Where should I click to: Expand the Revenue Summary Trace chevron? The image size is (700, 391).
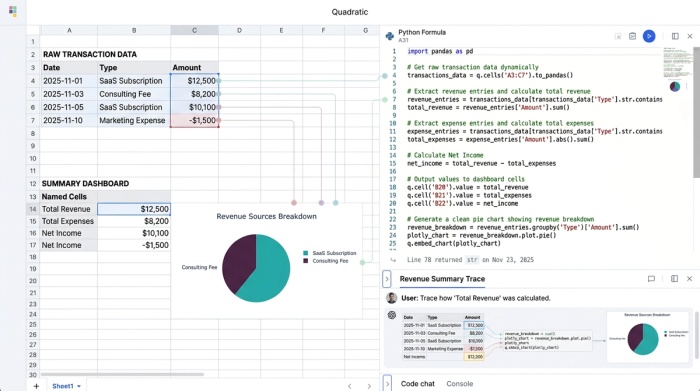387,279
